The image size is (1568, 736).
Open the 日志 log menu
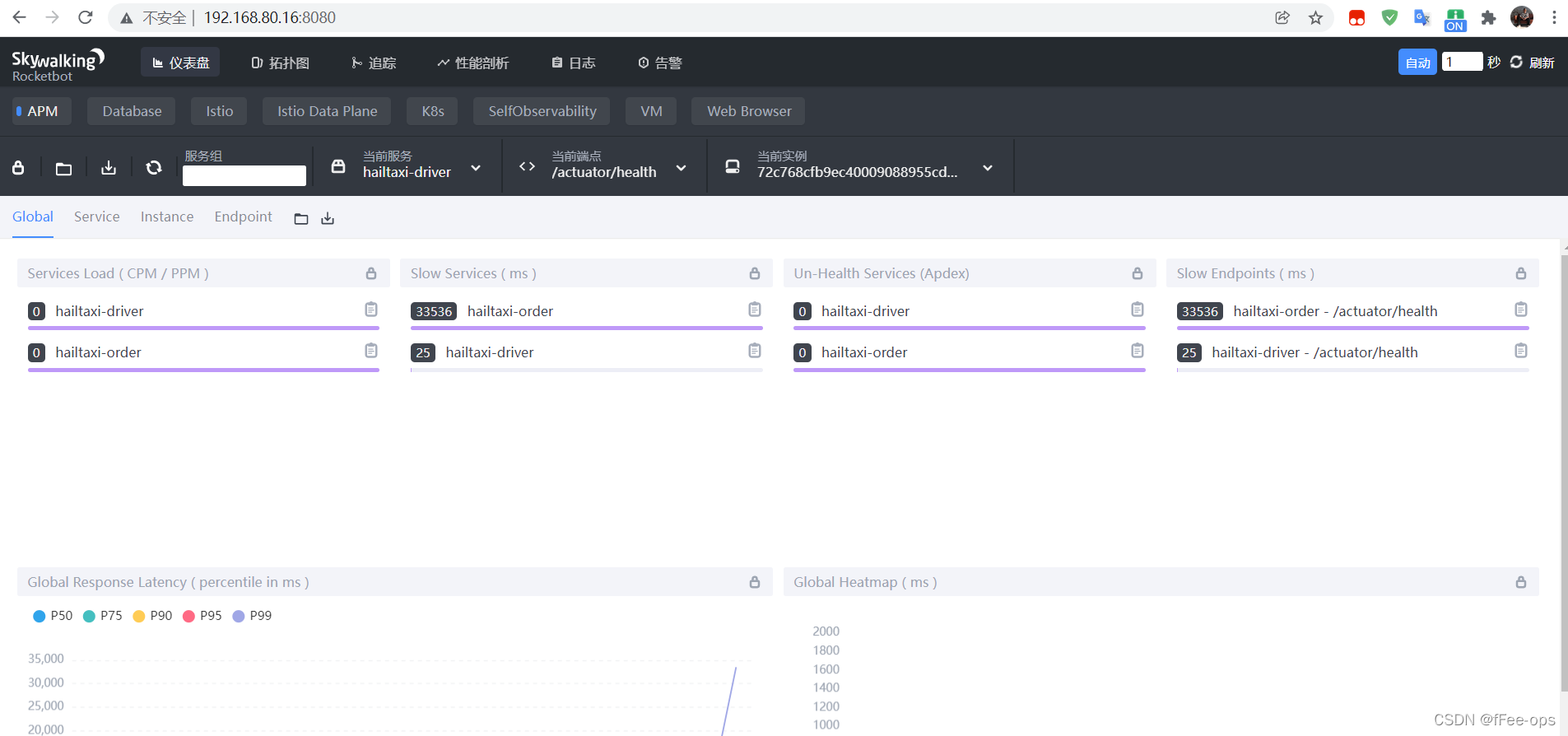tap(574, 63)
